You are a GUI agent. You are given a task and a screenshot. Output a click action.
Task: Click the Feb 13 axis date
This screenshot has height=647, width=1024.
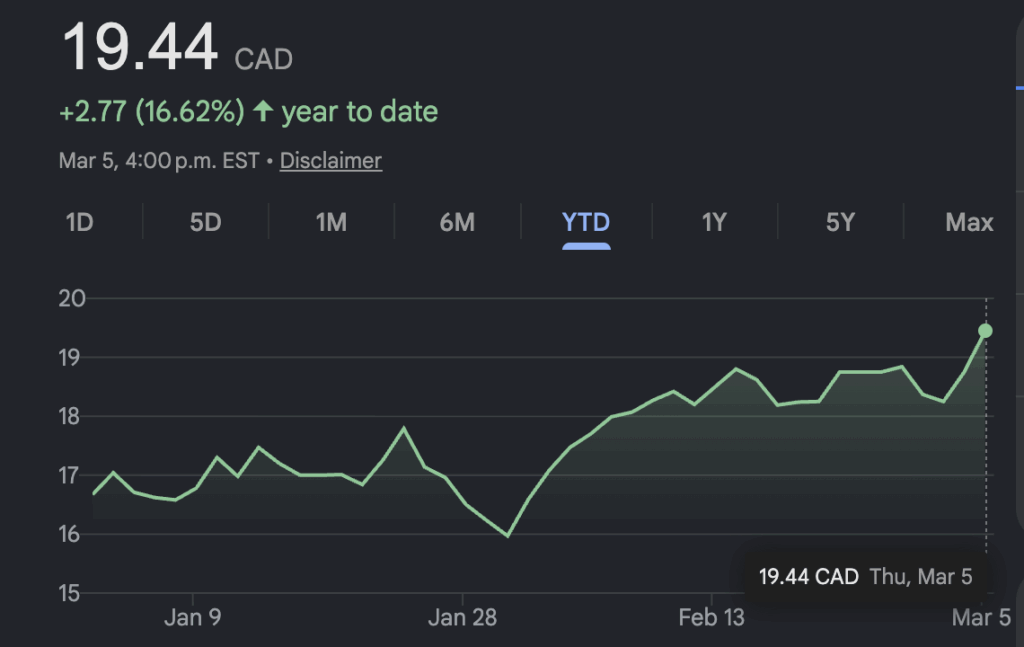[711, 617]
